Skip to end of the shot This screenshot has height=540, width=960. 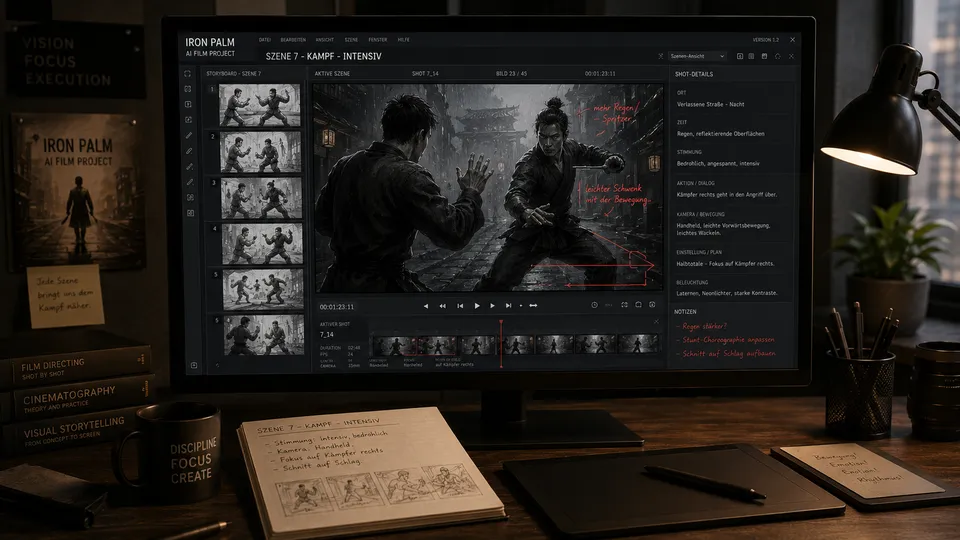[508, 306]
